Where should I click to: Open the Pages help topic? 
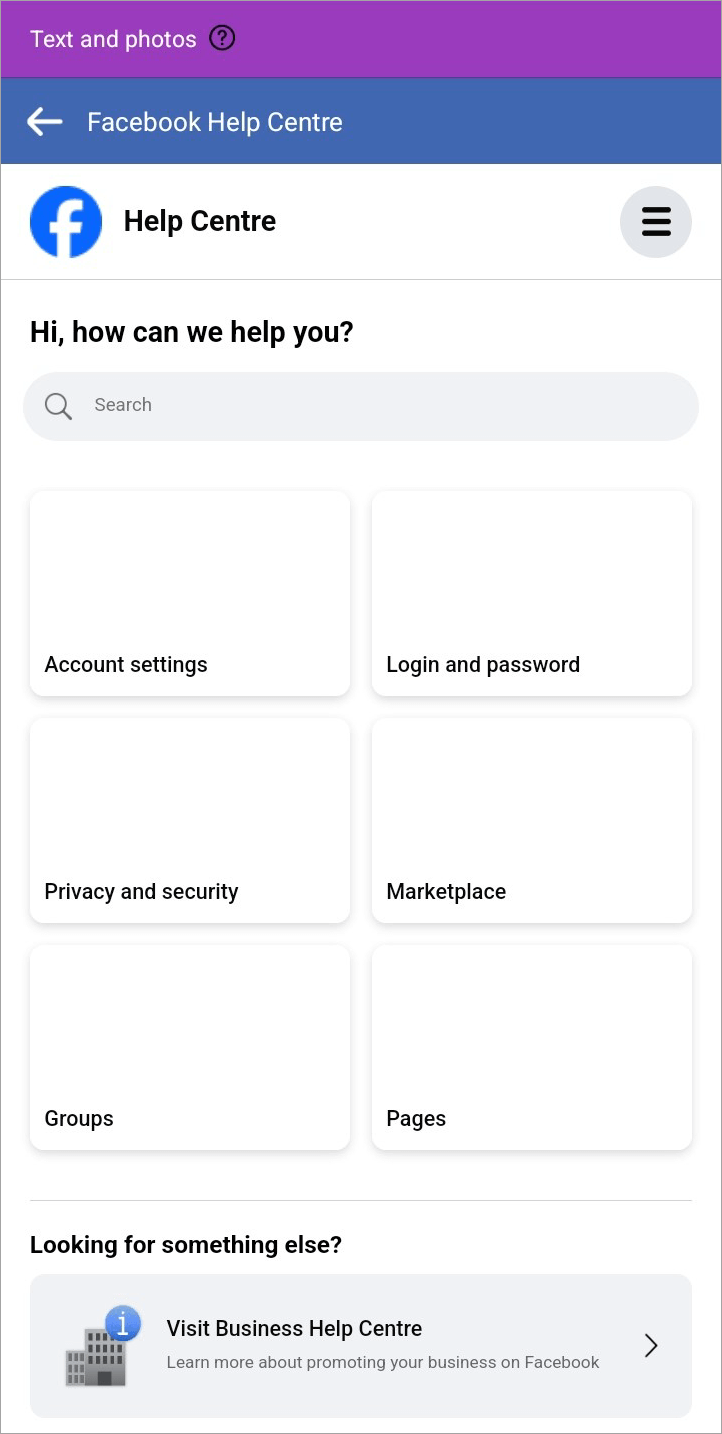click(532, 1047)
